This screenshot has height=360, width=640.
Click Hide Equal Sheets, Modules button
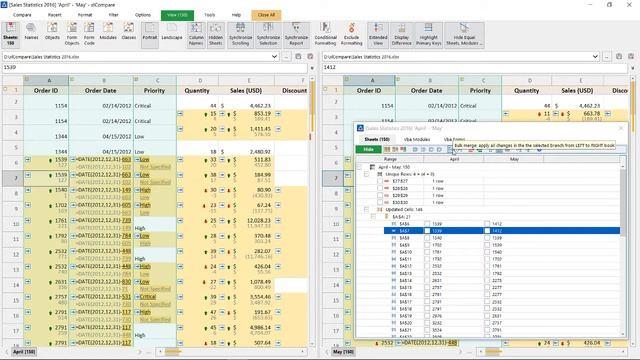click(x=464, y=35)
